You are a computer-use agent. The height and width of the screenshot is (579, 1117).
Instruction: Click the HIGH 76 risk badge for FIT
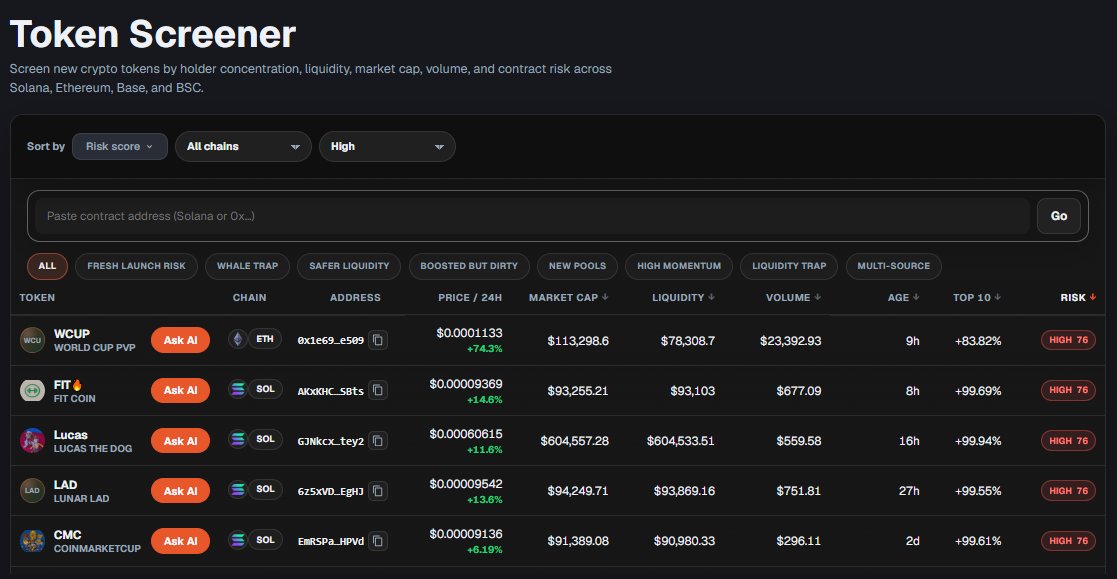[x=1068, y=390]
